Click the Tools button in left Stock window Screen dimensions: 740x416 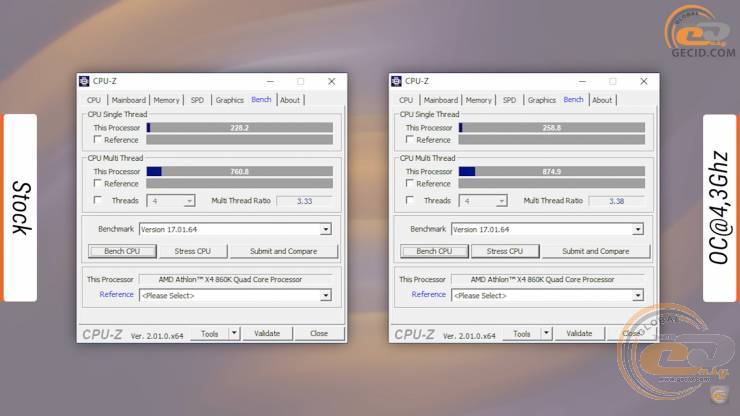point(210,333)
